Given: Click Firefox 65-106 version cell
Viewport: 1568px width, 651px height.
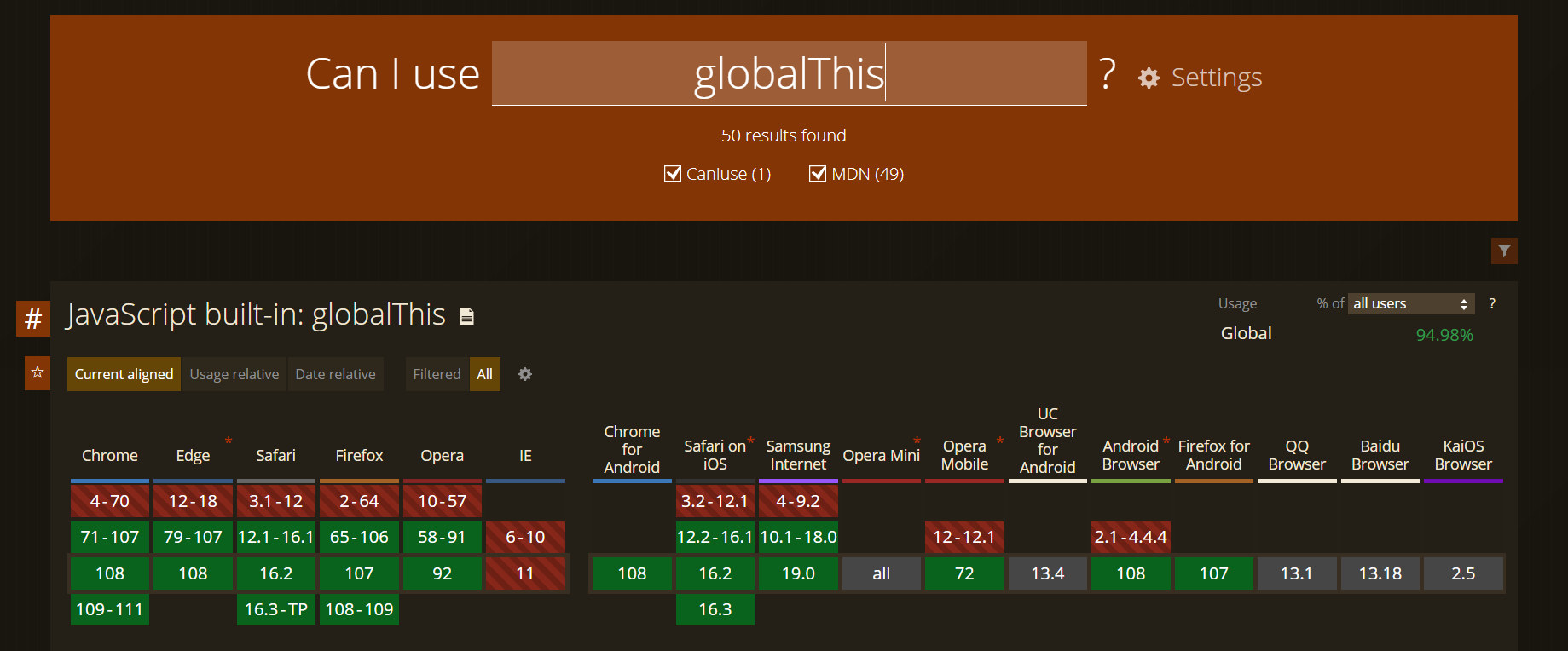Looking at the screenshot, I should (x=359, y=537).
